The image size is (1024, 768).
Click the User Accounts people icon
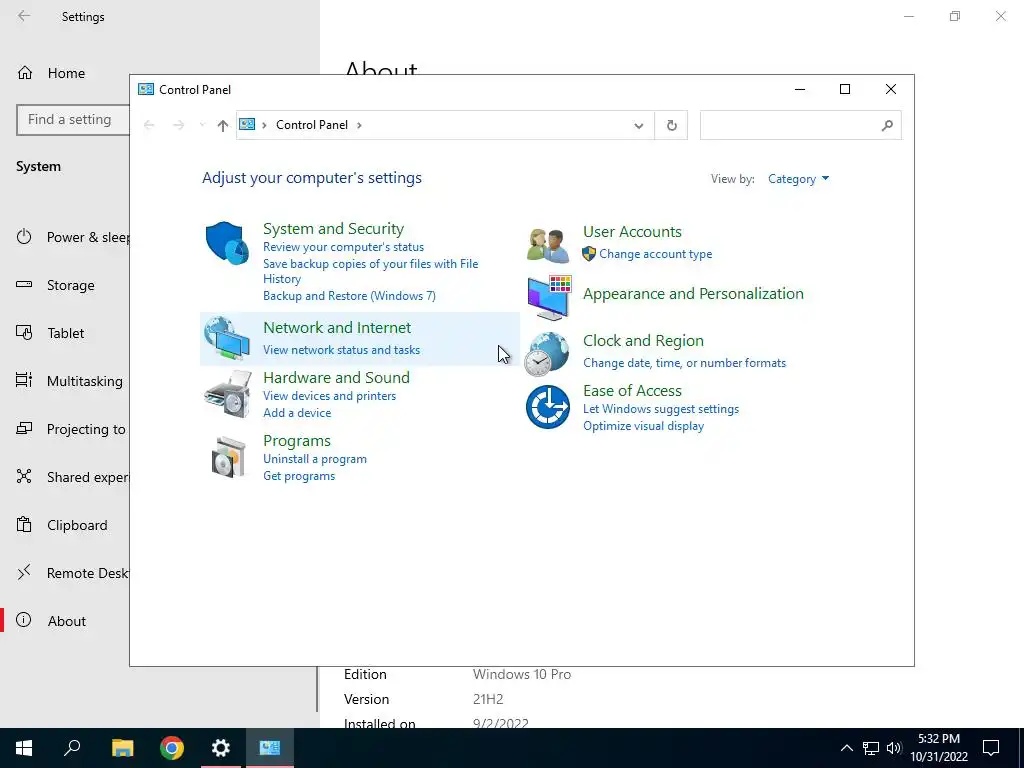(x=548, y=246)
